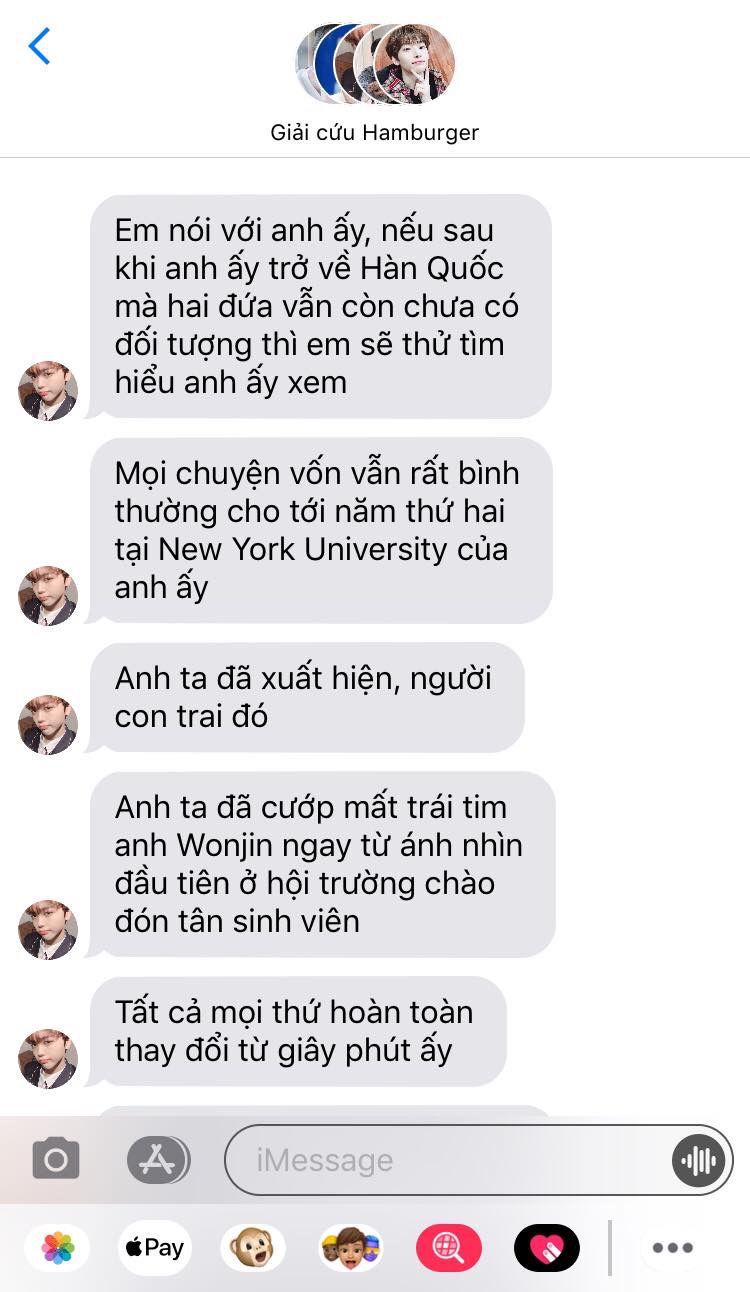This screenshot has width=750, height=1292.
Task: Open the Digital Touch heart app
Action: (x=547, y=1247)
